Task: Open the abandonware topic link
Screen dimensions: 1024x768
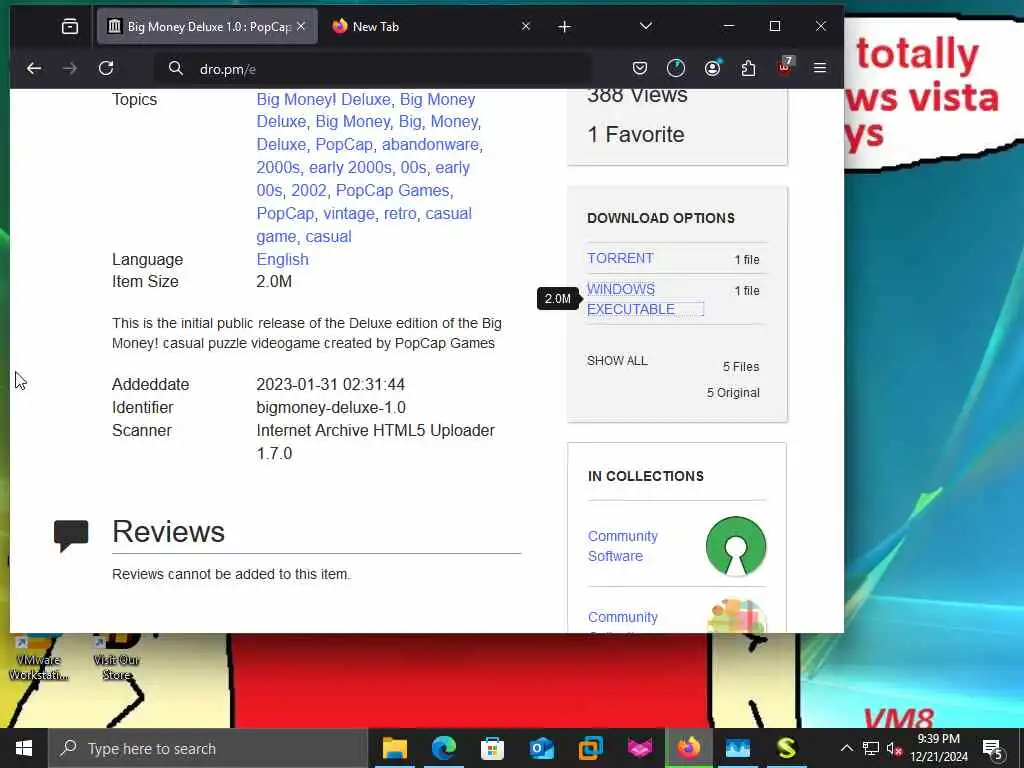Action: point(430,144)
